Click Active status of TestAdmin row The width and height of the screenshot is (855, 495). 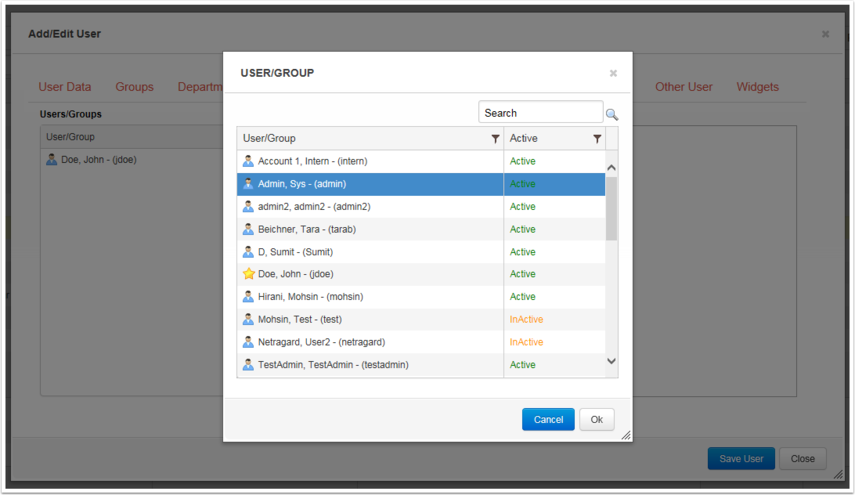[522, 365]
